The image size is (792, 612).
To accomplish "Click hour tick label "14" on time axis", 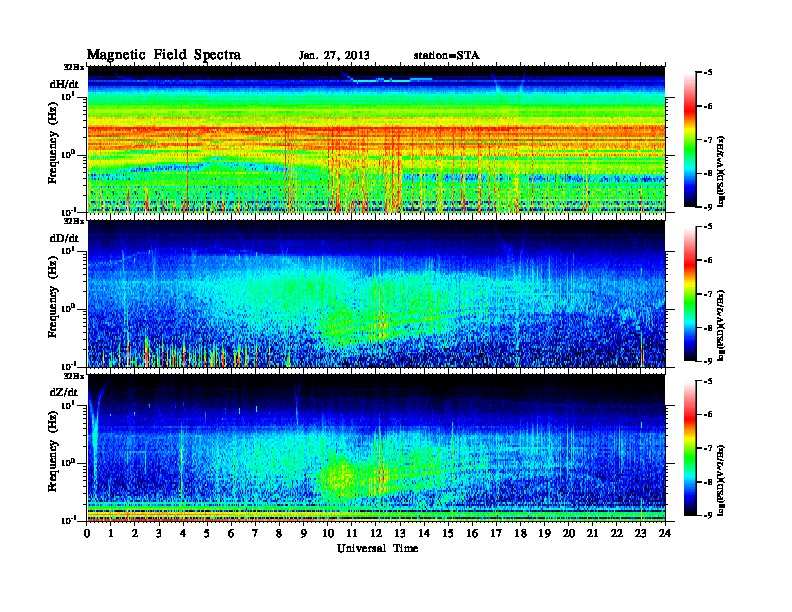I will coord(424,533).
